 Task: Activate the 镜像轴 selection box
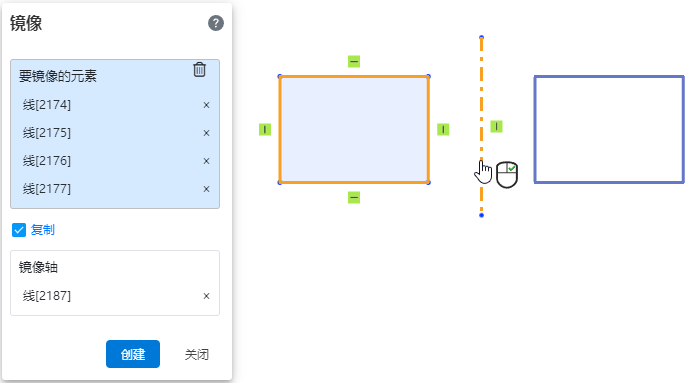(115, 283)
